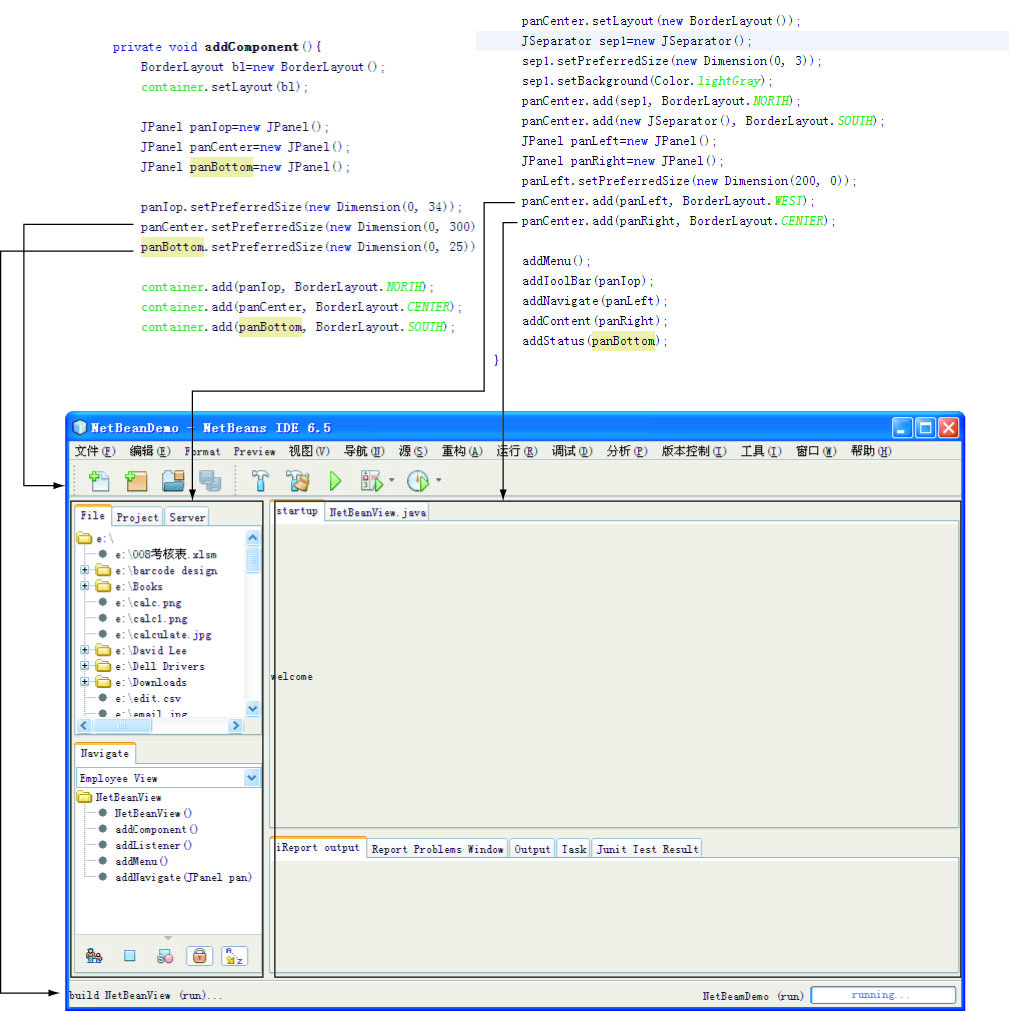Open the Profile Project dropdown arrow
The width and height of the screenshot is (1009, 1011).
(x=438, y=480)
